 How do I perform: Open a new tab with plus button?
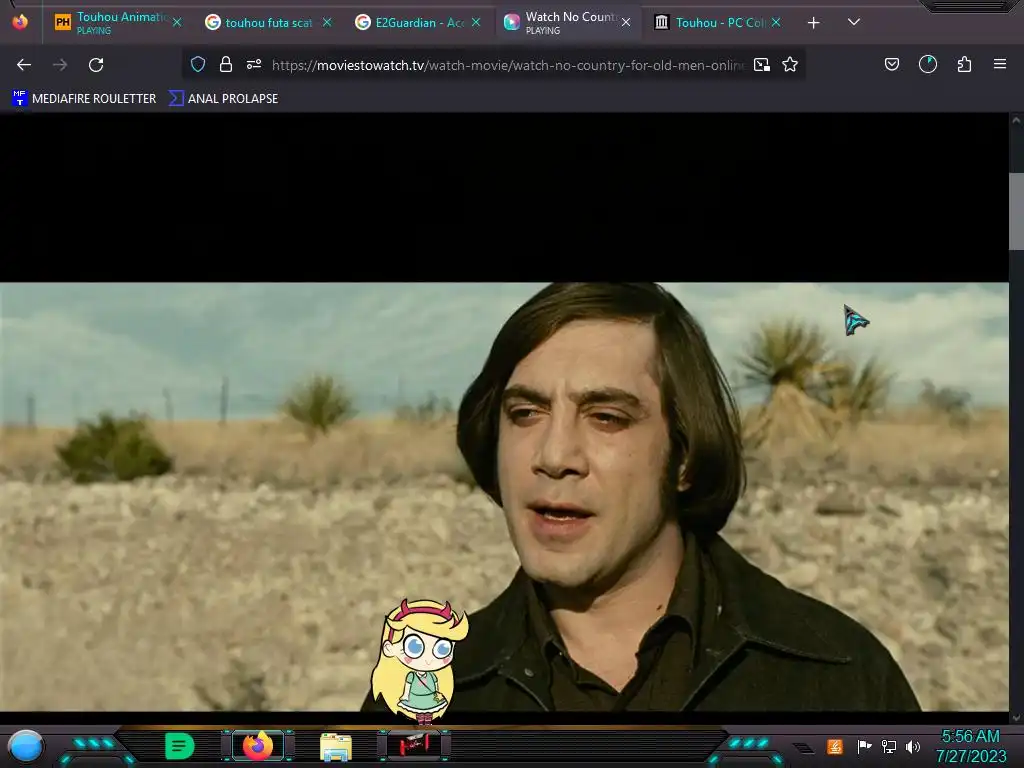pyautogui.click(x=814, y=23)
